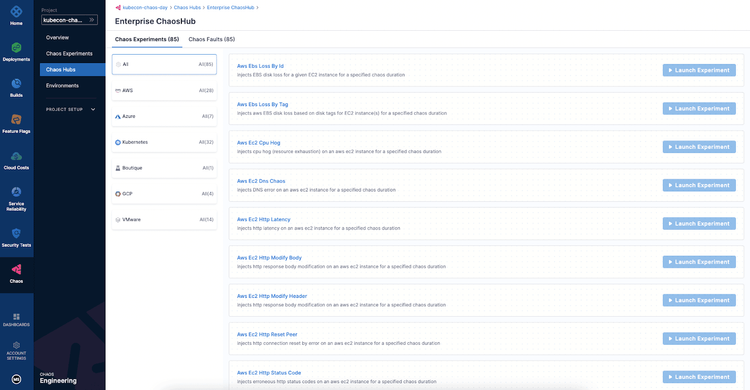Launch experiment for Aws Ec2 Http Latency
Screen dimensions: 750x390
[699, 223]
